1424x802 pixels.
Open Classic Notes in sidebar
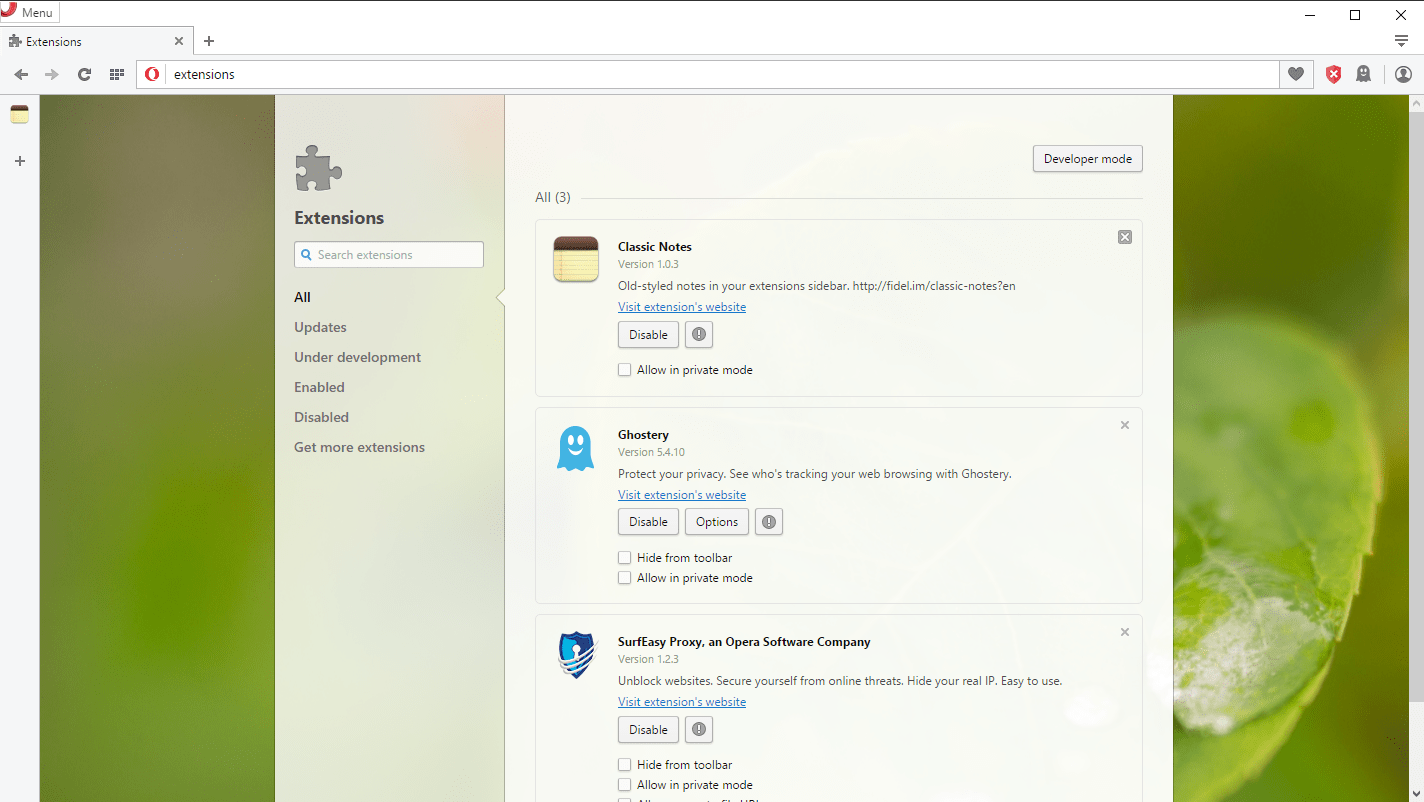pyautogui.click(x=19, y=114)
